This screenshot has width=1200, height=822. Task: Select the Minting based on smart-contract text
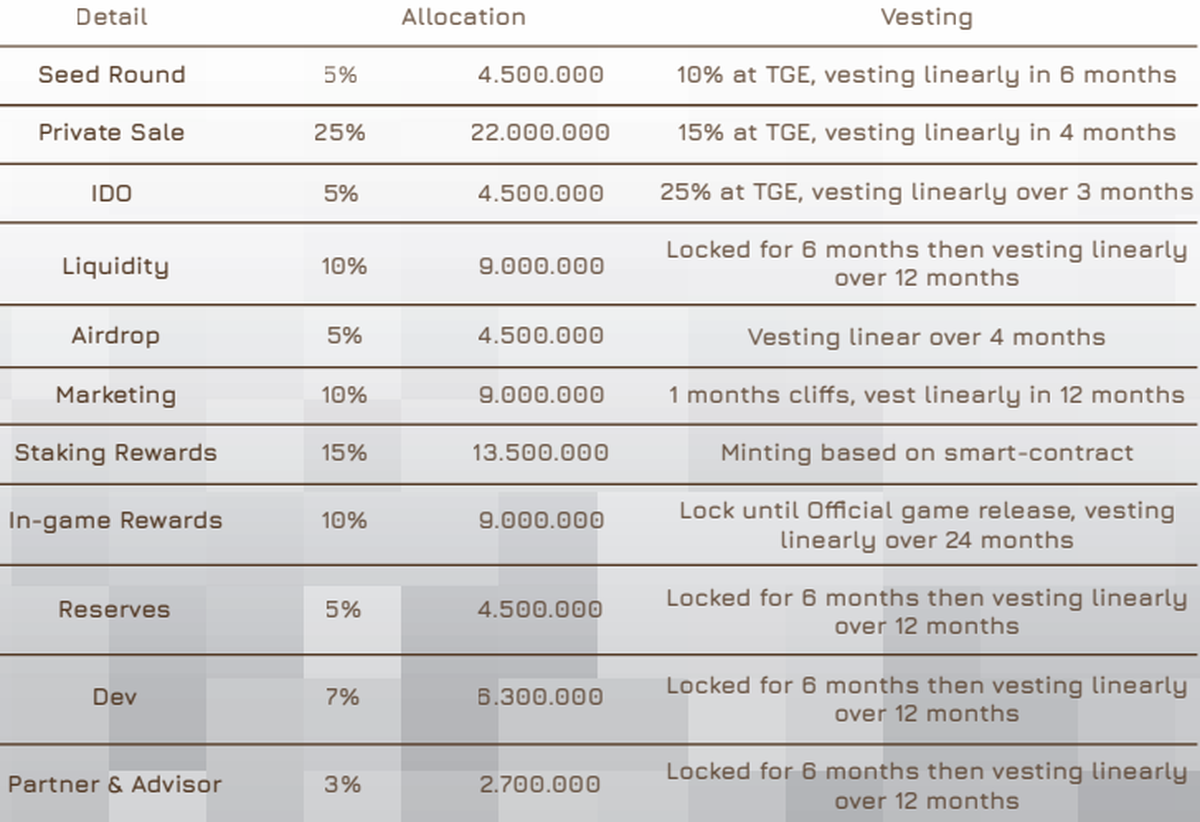tap(926, 453)
